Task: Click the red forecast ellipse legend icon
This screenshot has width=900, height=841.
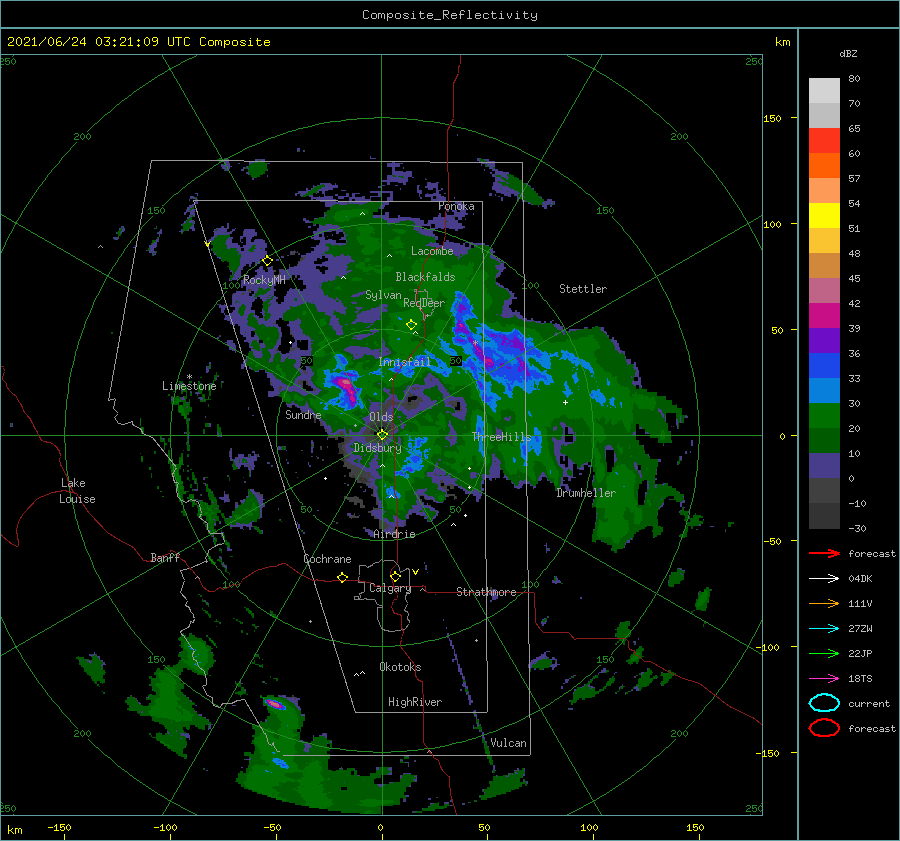Action: 824,728
